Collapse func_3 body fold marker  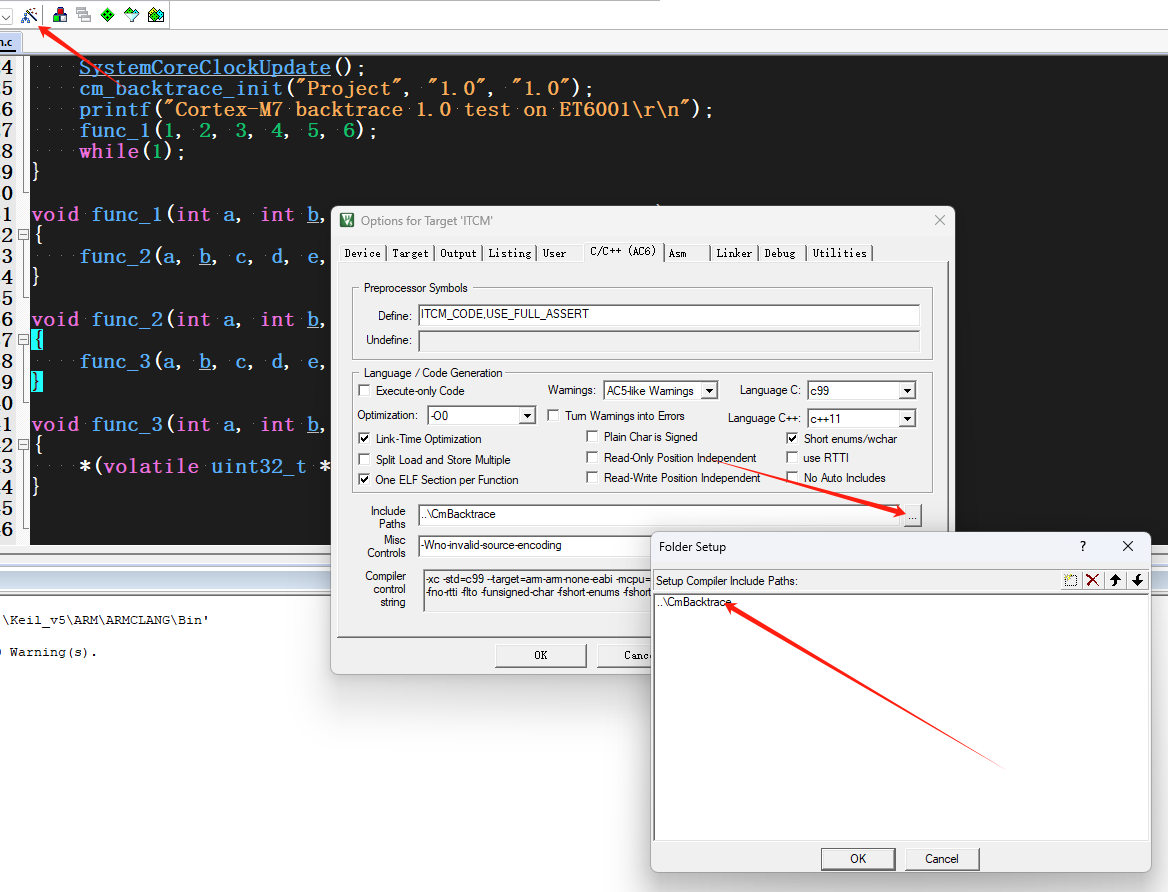click(x=23, y=445)
